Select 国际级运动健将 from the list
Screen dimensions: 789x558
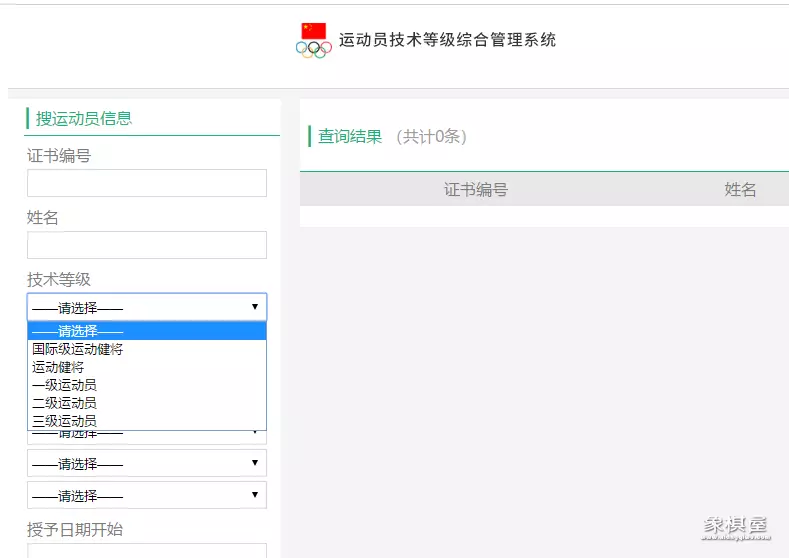tap(78, 349)
